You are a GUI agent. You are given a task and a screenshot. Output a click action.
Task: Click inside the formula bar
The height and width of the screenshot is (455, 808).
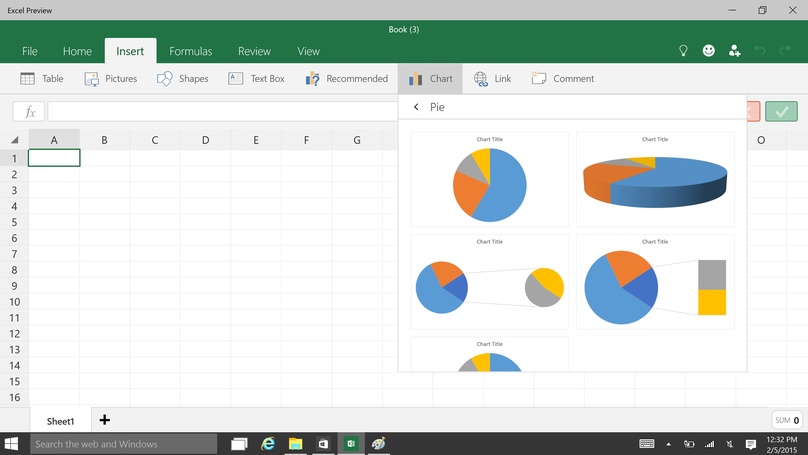point(223,111)
